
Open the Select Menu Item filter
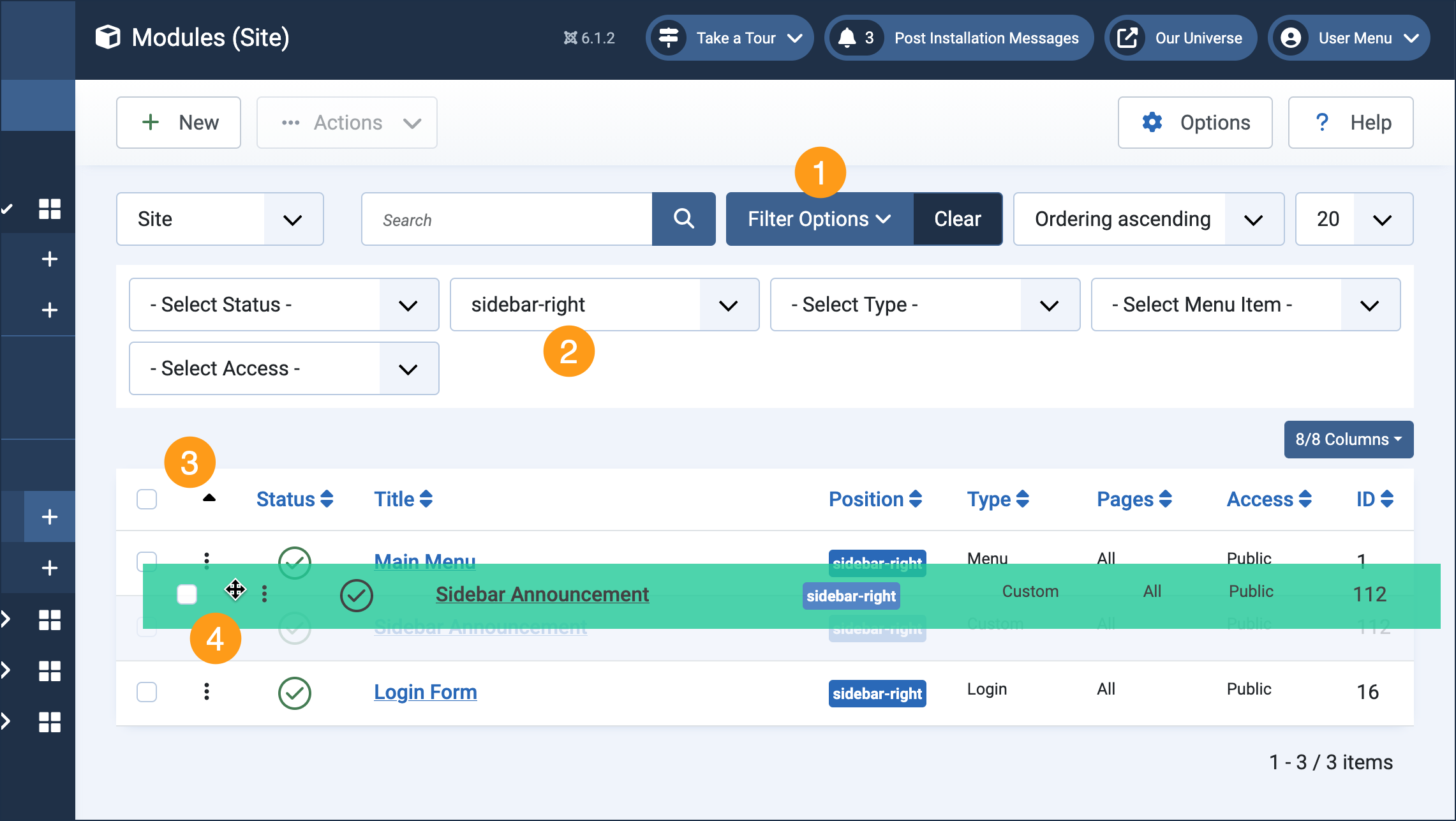1246,305
